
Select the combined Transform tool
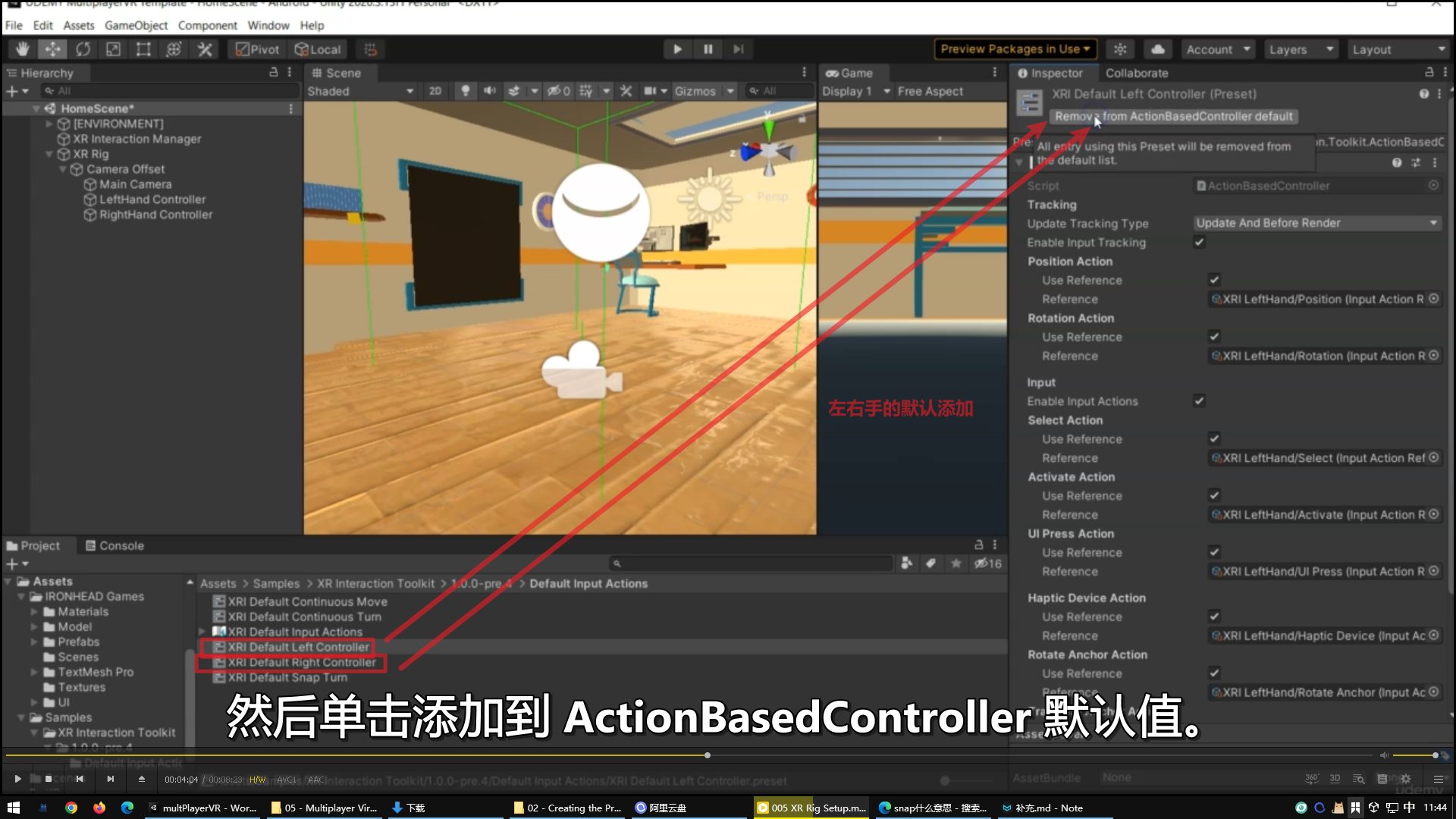(x=174, y=49)
